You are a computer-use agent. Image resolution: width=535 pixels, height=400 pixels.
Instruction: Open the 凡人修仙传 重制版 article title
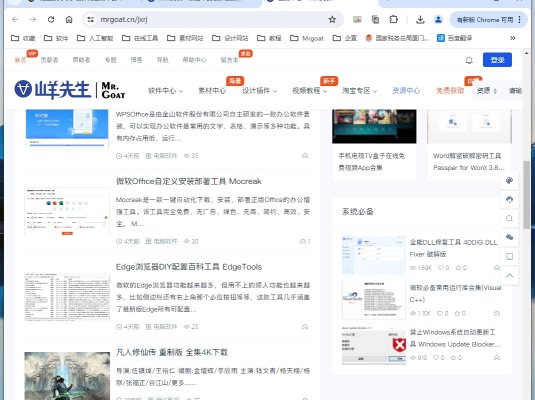[172, 352]
